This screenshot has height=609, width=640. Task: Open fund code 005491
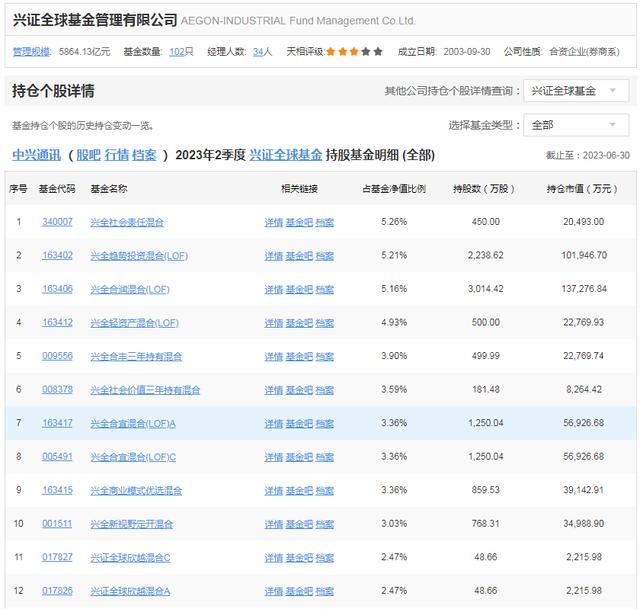click(x=57, y=456)
